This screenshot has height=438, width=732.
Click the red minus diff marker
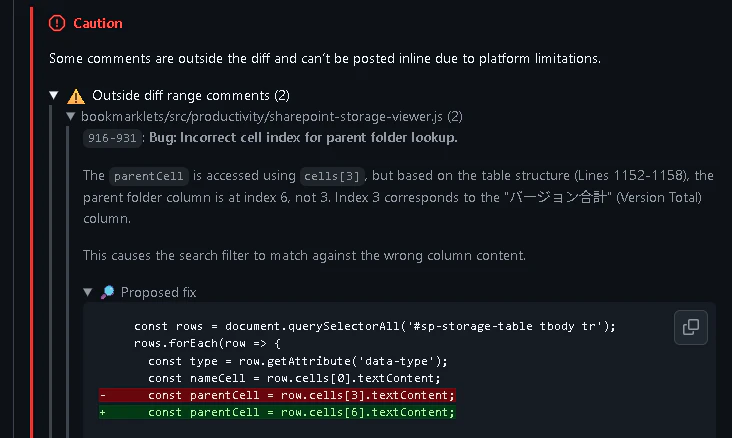click(x=102, y=395)
